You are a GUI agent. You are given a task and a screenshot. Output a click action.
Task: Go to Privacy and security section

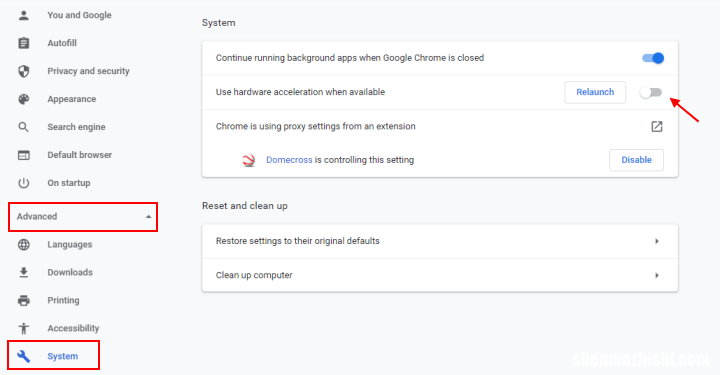click(88, 71)
